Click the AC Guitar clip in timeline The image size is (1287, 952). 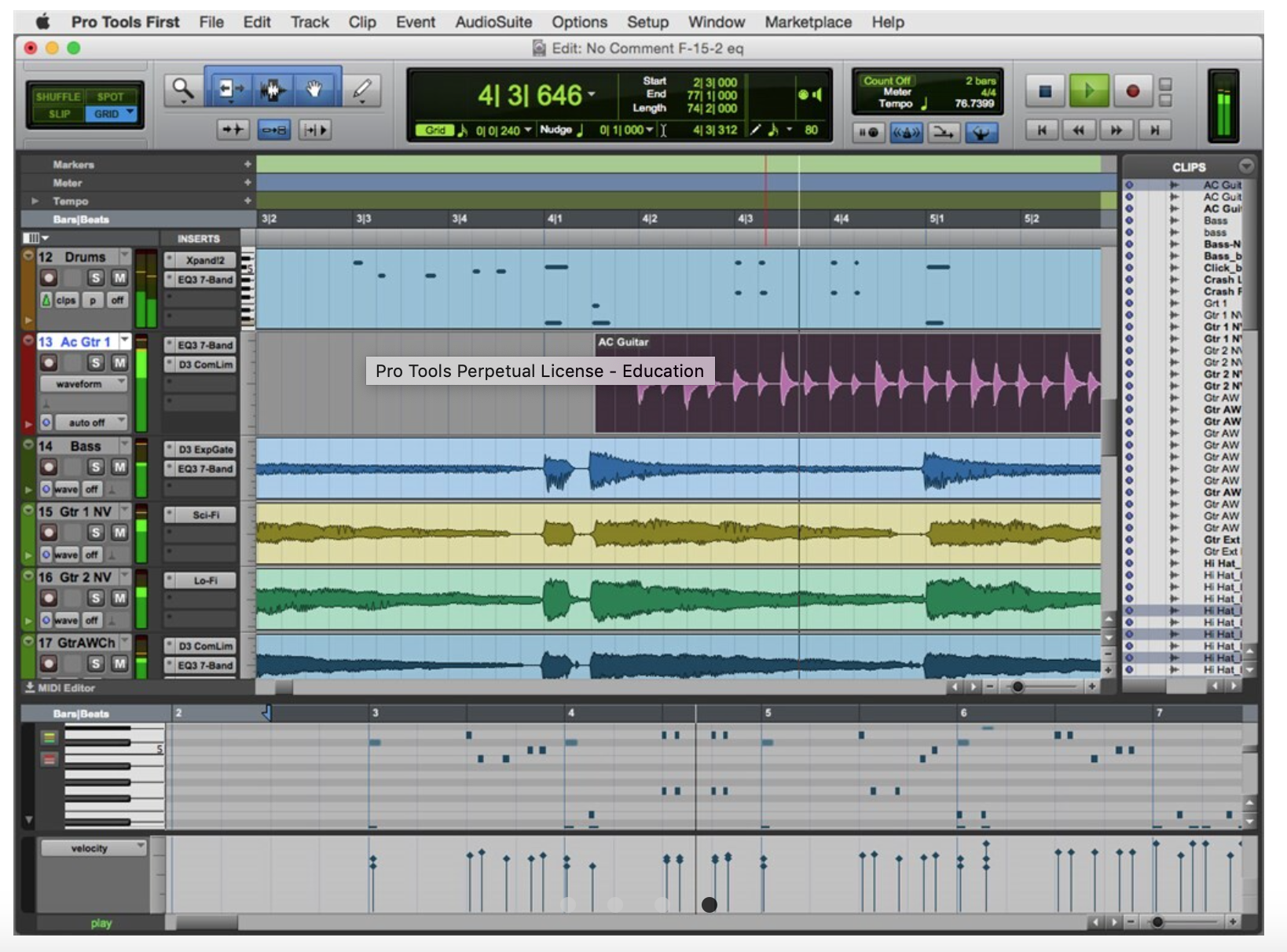click(847, 383)
